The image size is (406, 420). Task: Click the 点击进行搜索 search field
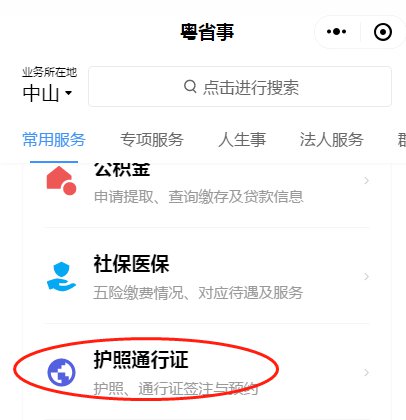pyautogui.click(x=240, y=87)
